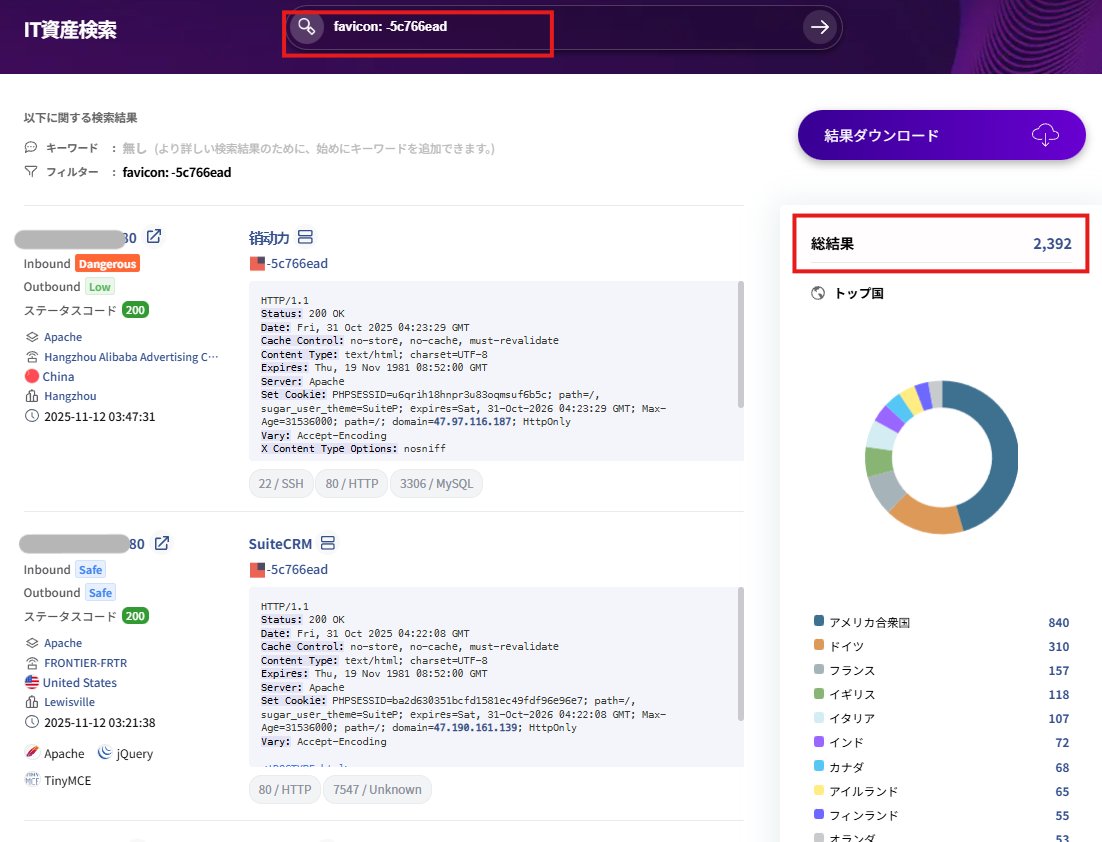Viewport: 1102px width, 842px height.
Task: Open the -5c766ead favicon hash link
Action: click(x=293, y=263)
